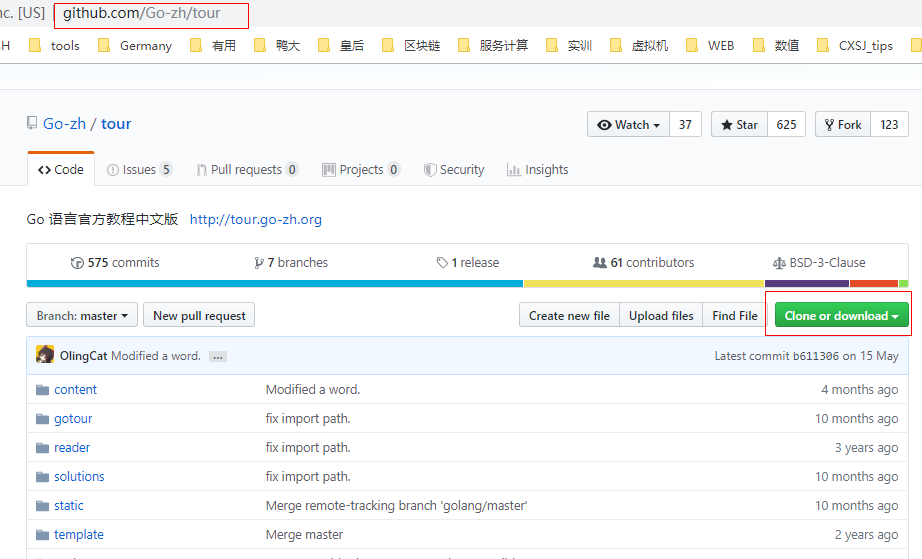The width and height of the screenshot is (922, 559).
Task: Click the Fork button
Action: pos(843,125)
